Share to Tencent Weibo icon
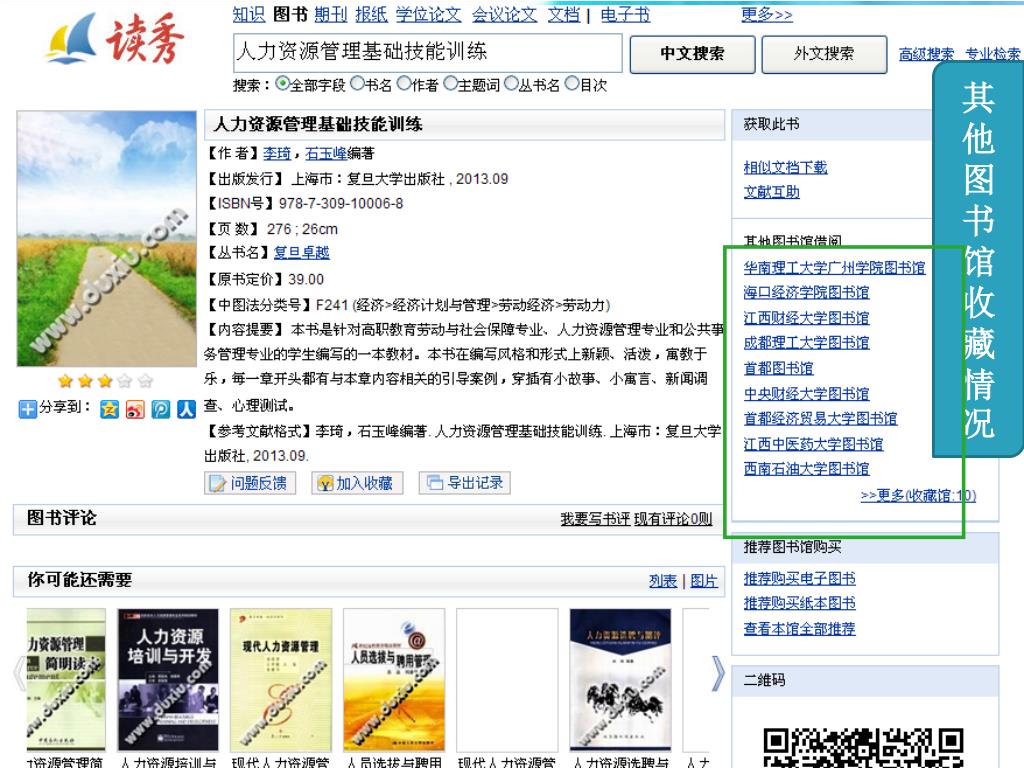Viewport: 1024px width, 768px height. 161,409
